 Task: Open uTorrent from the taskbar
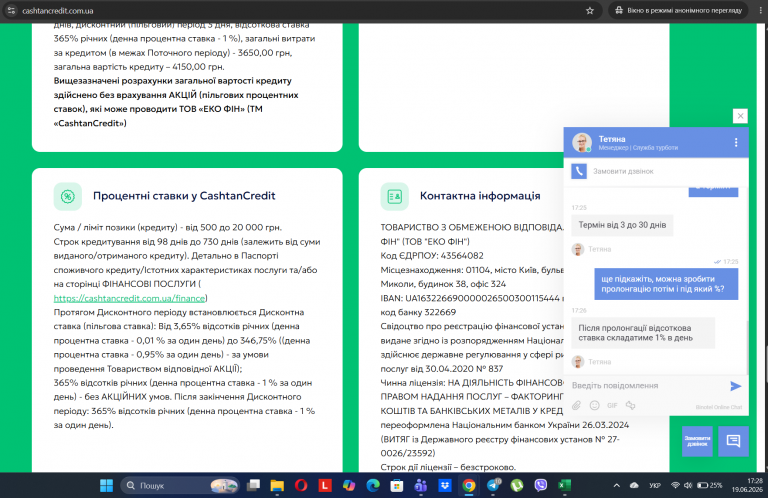(517, 485)
